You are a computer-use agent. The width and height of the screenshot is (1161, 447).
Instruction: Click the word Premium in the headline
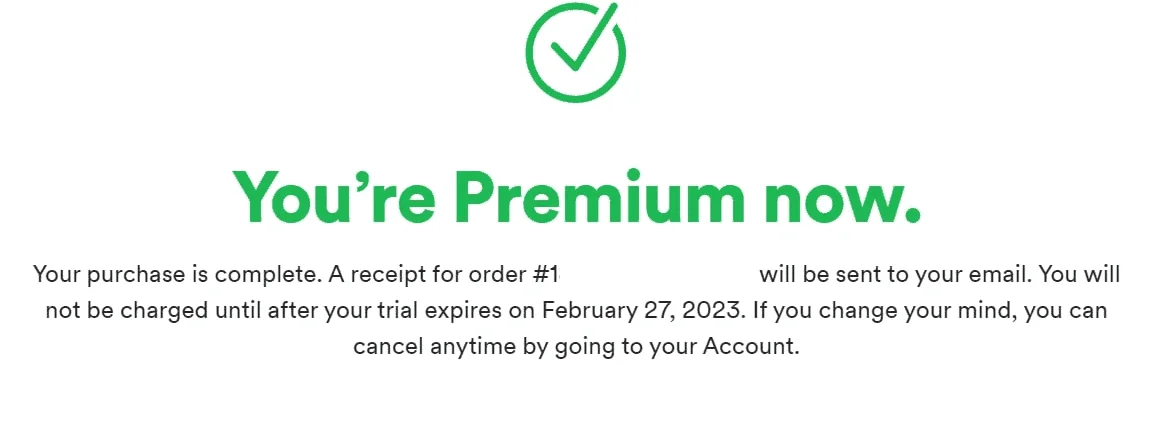(598, 195)
